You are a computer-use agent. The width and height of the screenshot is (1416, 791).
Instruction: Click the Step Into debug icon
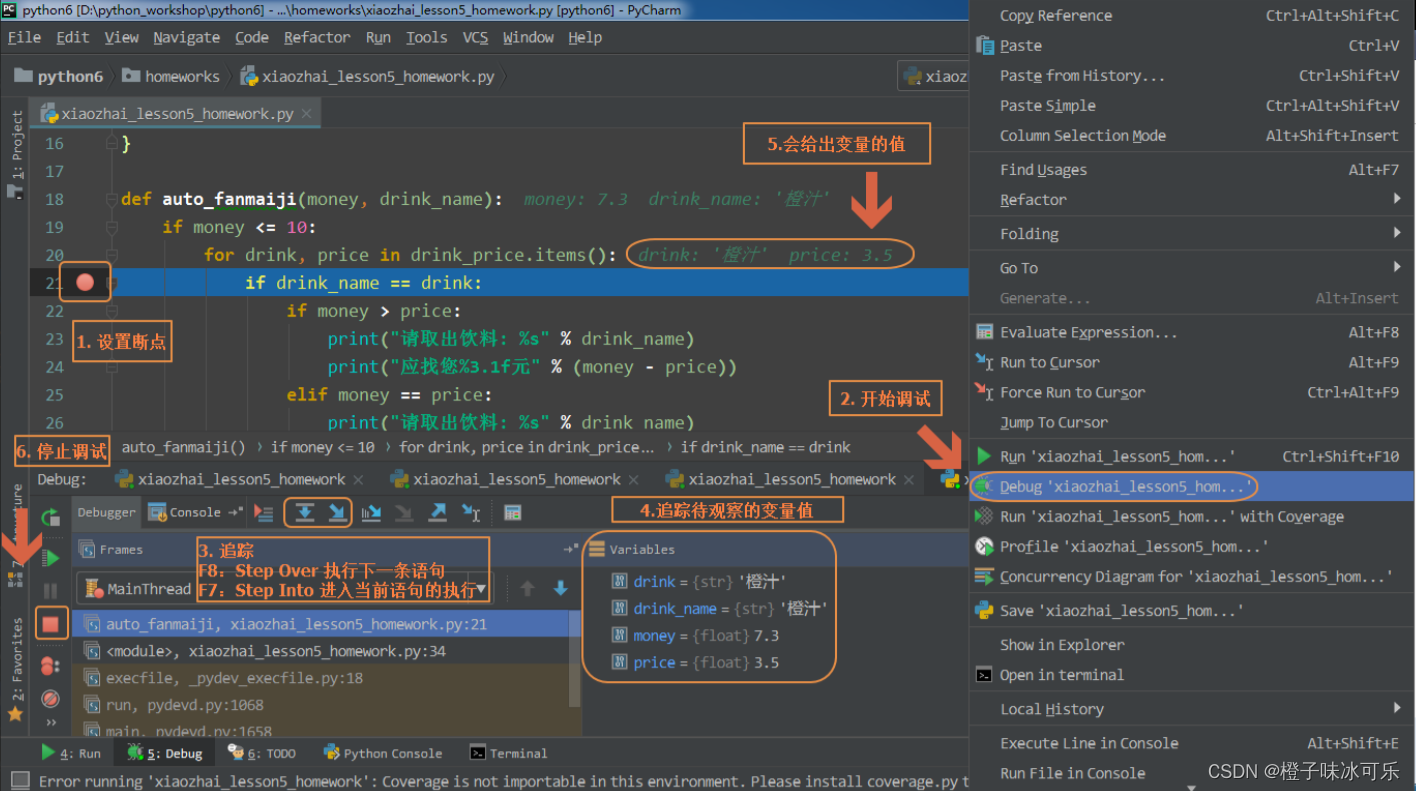(x=335, y=514)
